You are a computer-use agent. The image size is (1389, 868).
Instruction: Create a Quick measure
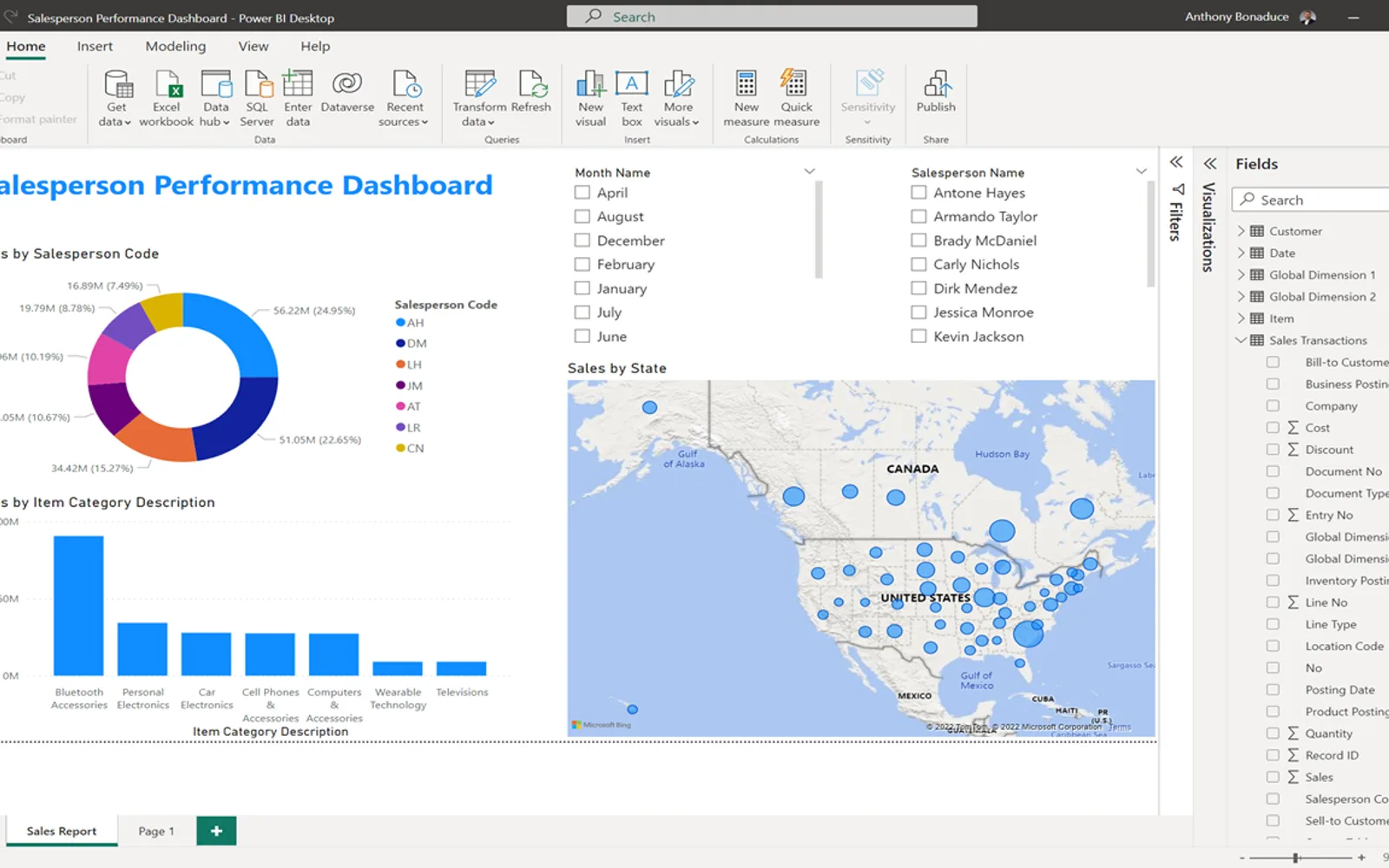tap(796, 98)
